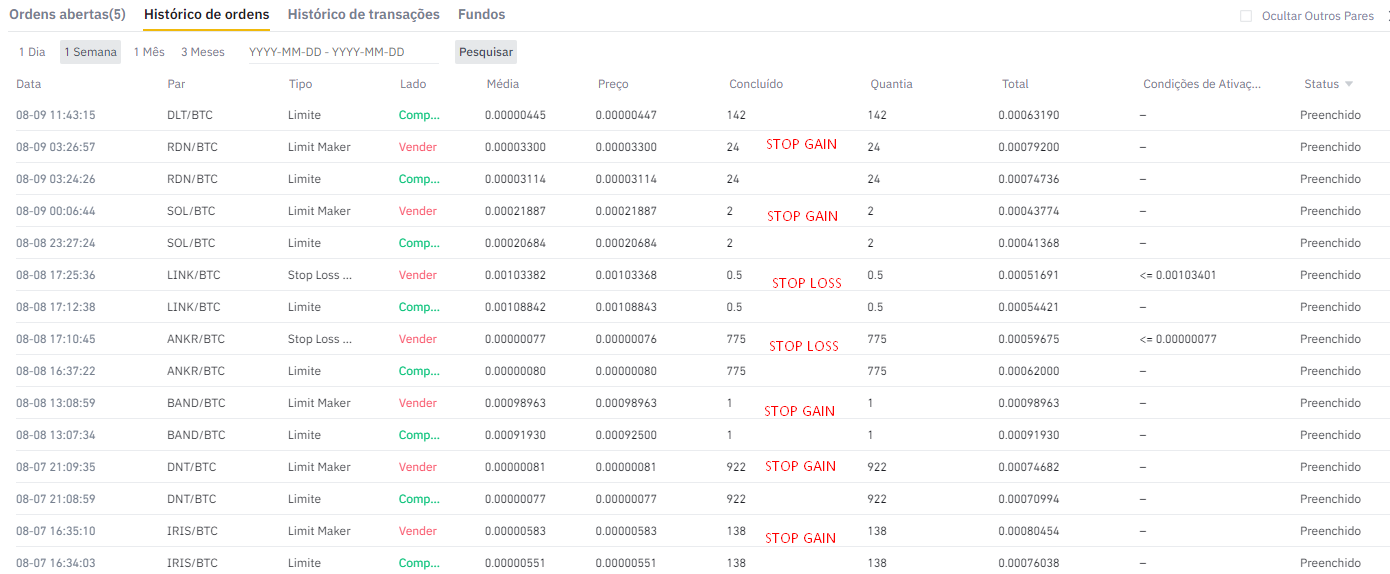Click price 0.00092500 in BAND/BTC row
Viewport: 1390px width, 574px height.
(626, 435)
